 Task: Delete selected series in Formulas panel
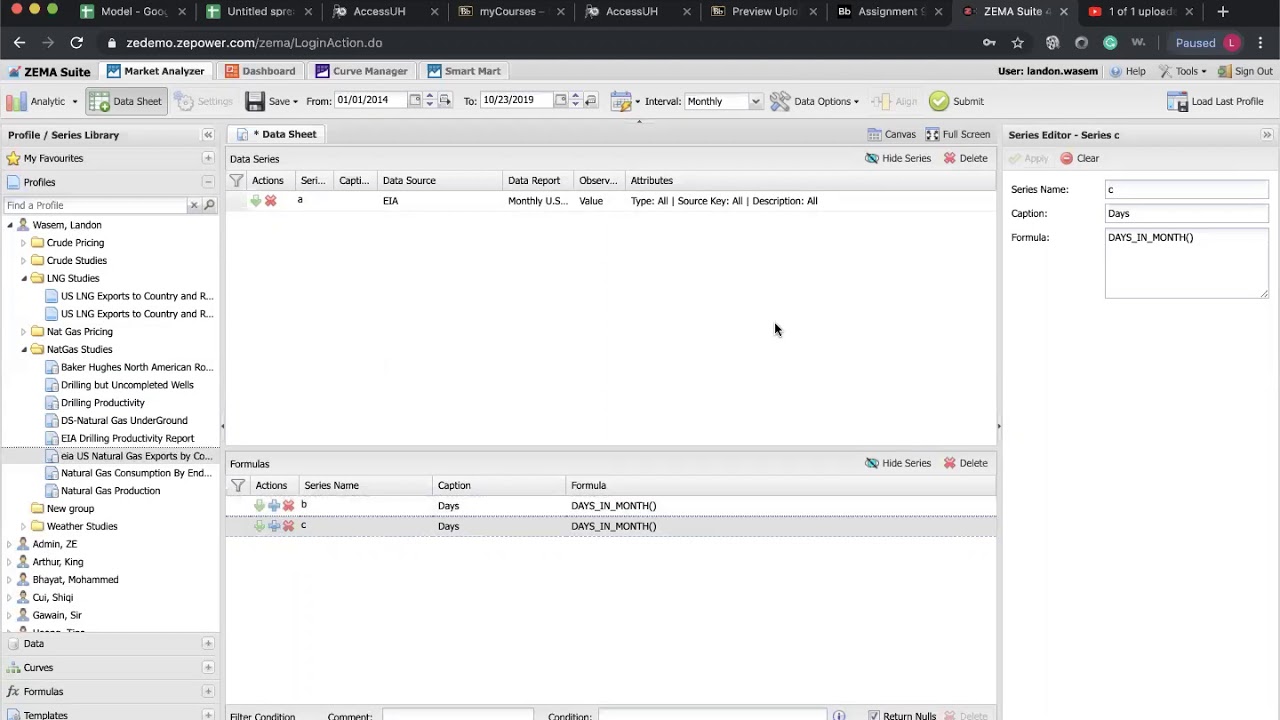(965, 463)
